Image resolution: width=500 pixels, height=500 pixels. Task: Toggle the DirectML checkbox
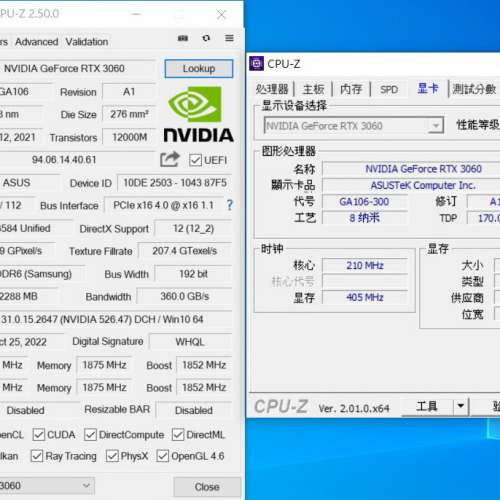tap(178, 435)
